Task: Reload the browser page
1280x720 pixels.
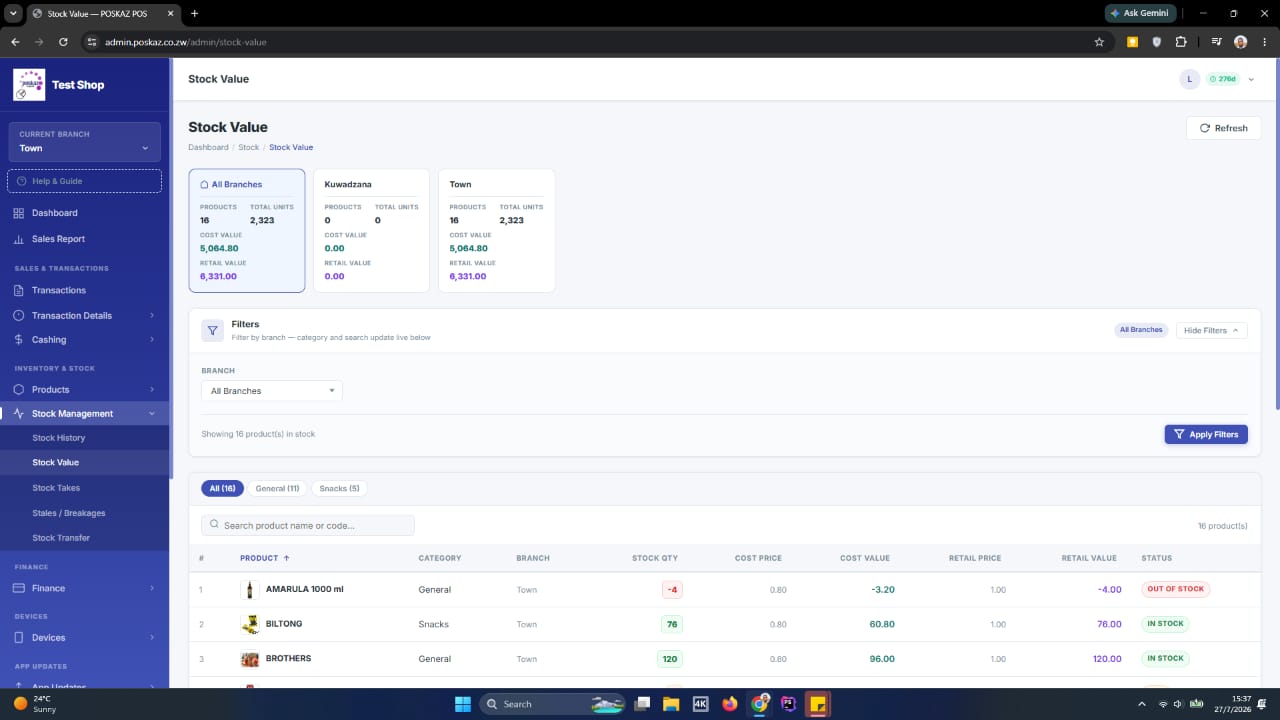Action: click(x=63, y=42)
